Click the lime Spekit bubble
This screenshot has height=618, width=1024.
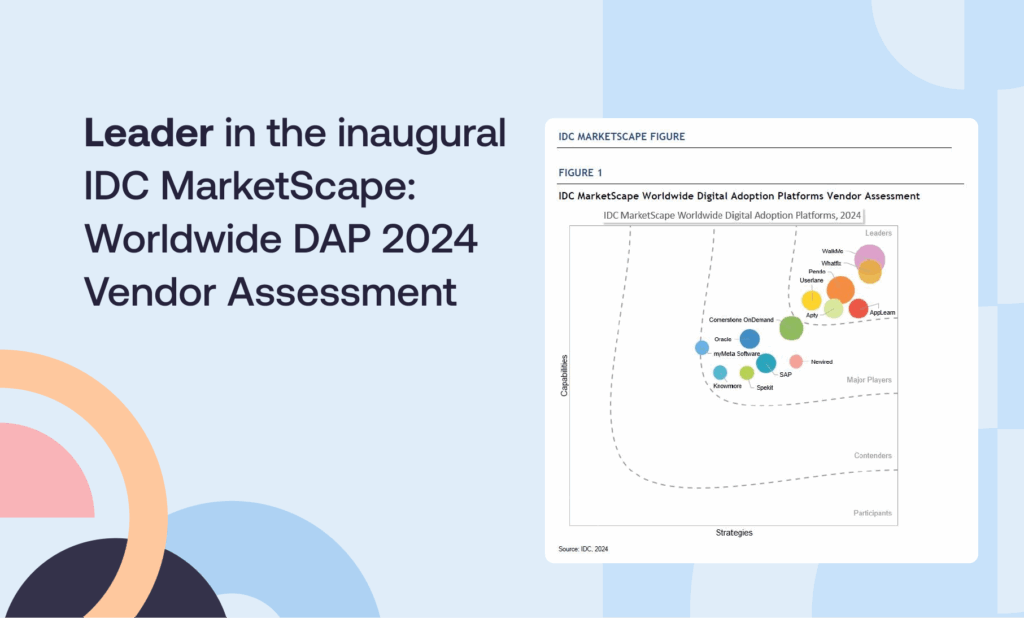[x=746, y=373]
